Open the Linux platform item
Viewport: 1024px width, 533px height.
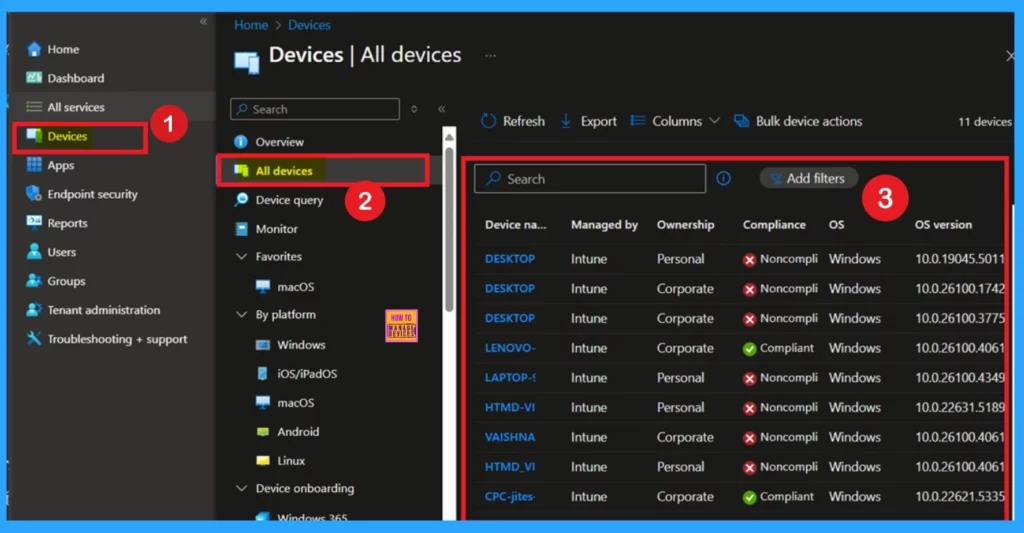pyautogui.click(x=281, y=460)
